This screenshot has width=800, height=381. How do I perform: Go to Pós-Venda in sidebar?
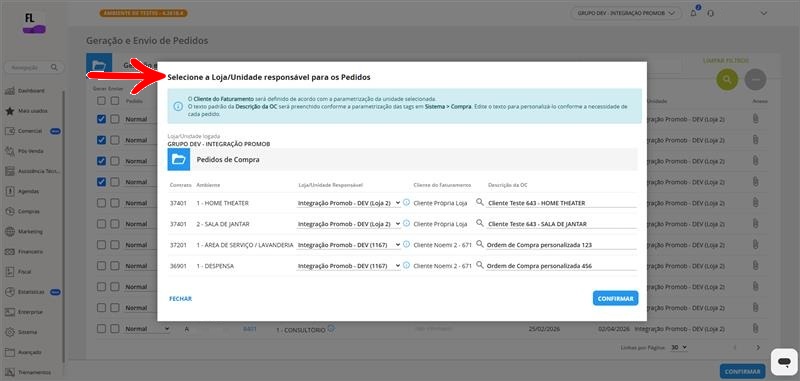(24, 151)
